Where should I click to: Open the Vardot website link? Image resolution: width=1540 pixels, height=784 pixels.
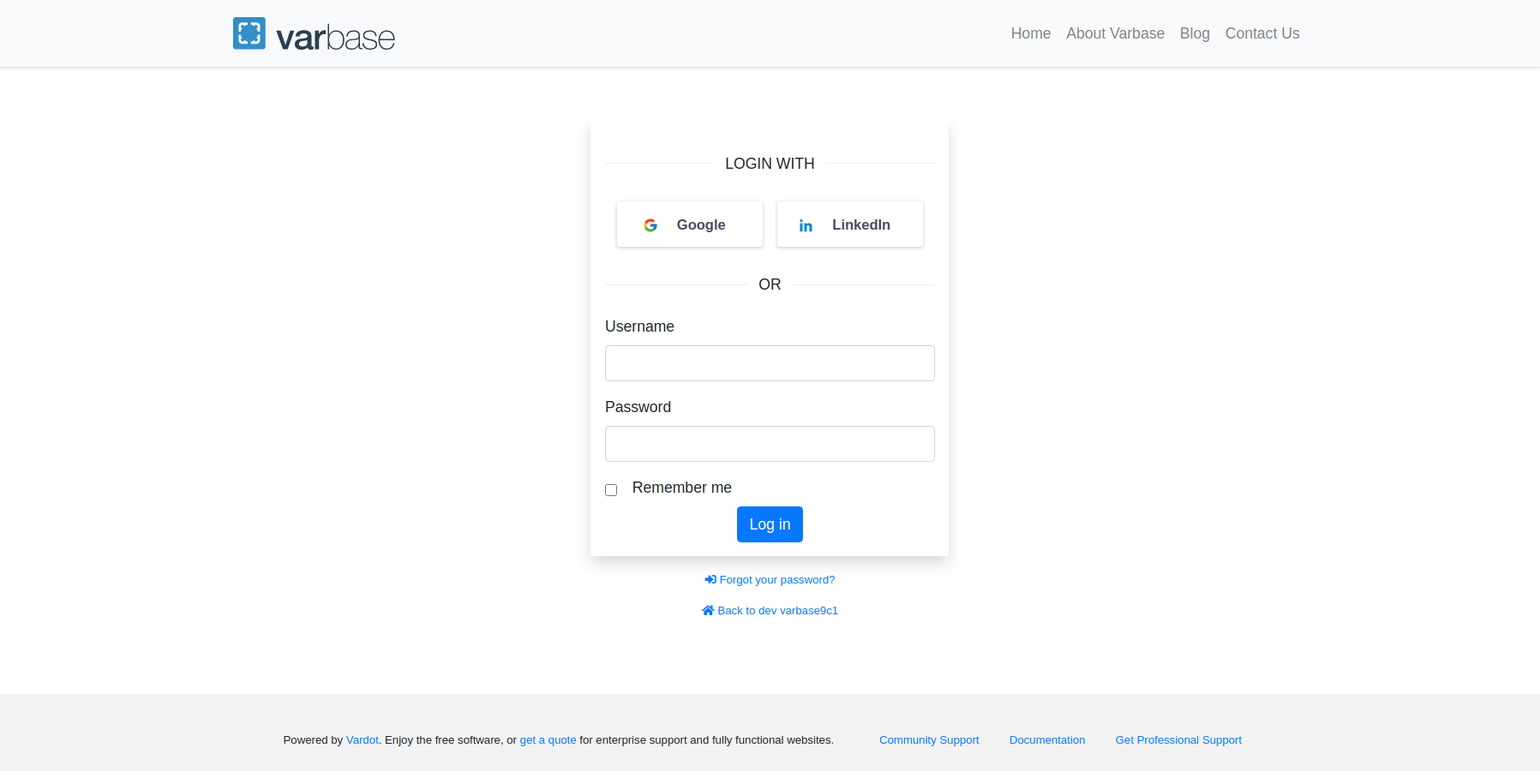click(362, 739)
